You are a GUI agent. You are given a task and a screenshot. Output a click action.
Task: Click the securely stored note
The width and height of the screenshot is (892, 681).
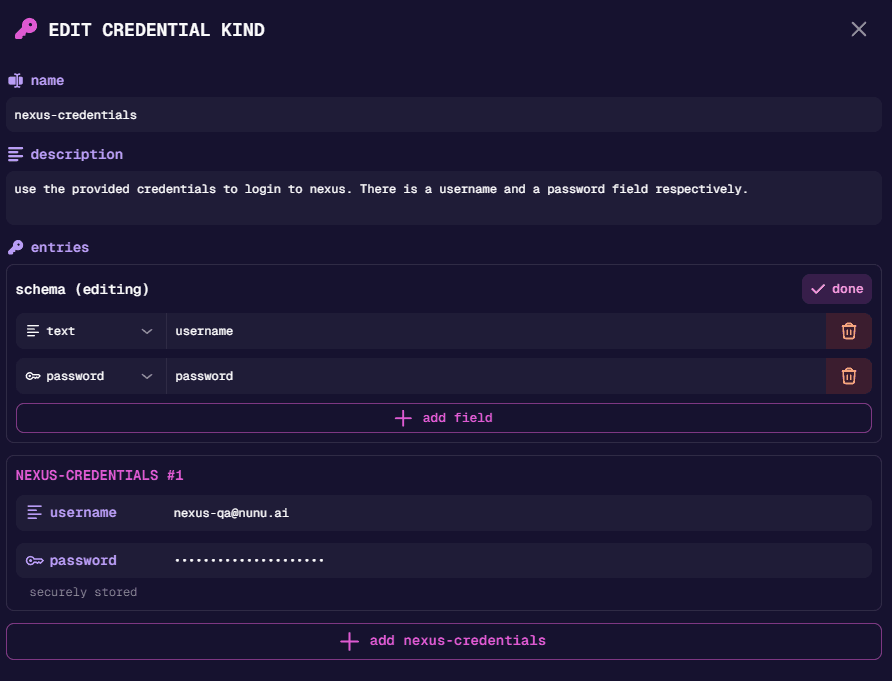coord(83,592)
